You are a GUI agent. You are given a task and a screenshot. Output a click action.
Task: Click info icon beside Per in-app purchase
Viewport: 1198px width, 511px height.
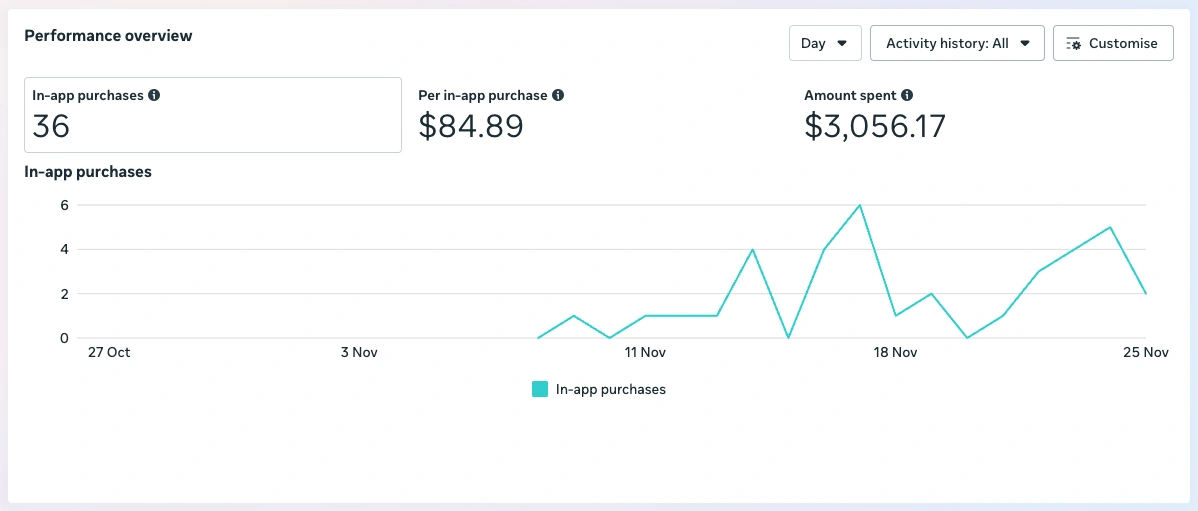[558, 96]
